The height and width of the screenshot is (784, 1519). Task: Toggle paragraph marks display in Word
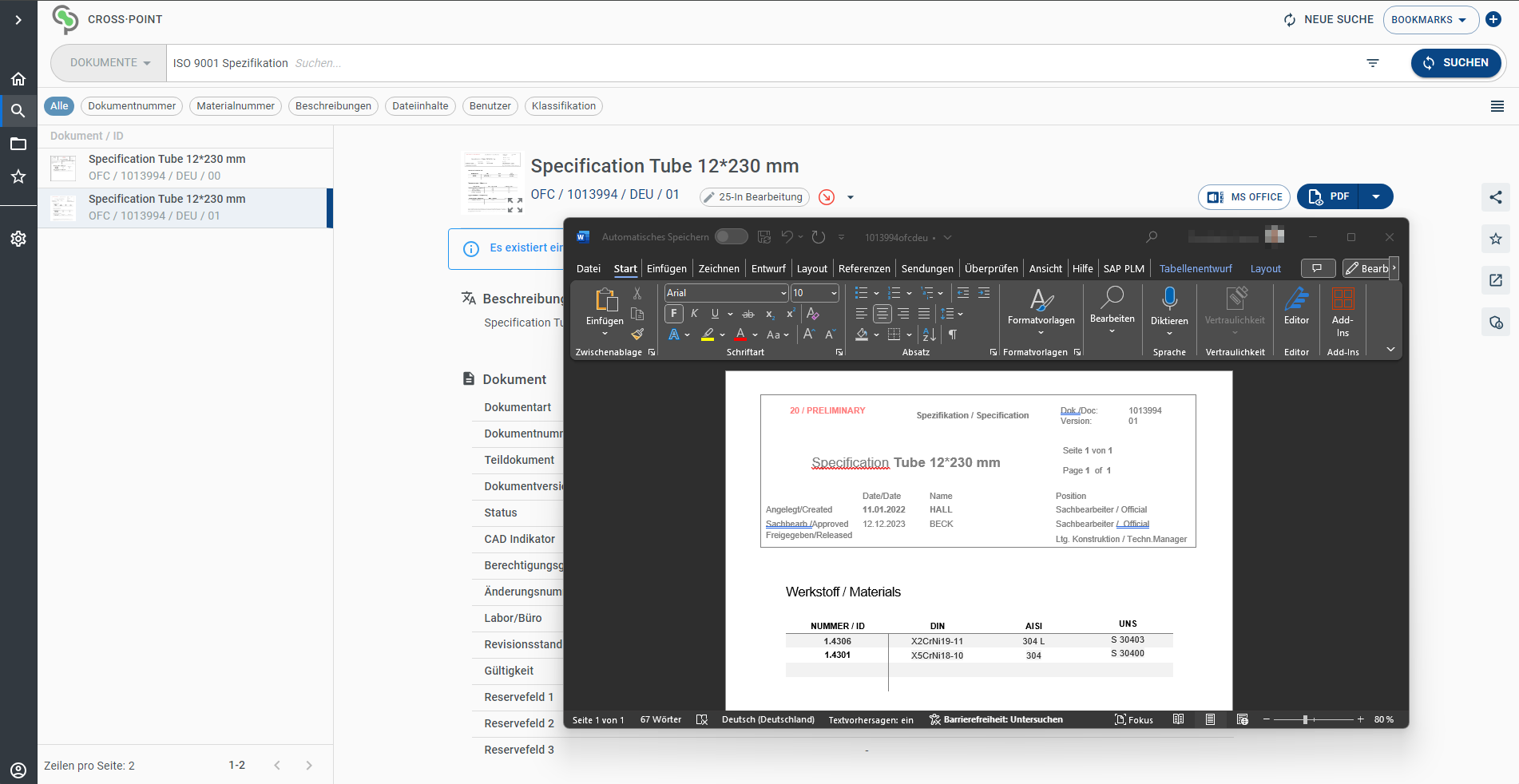tap(953, 335)
